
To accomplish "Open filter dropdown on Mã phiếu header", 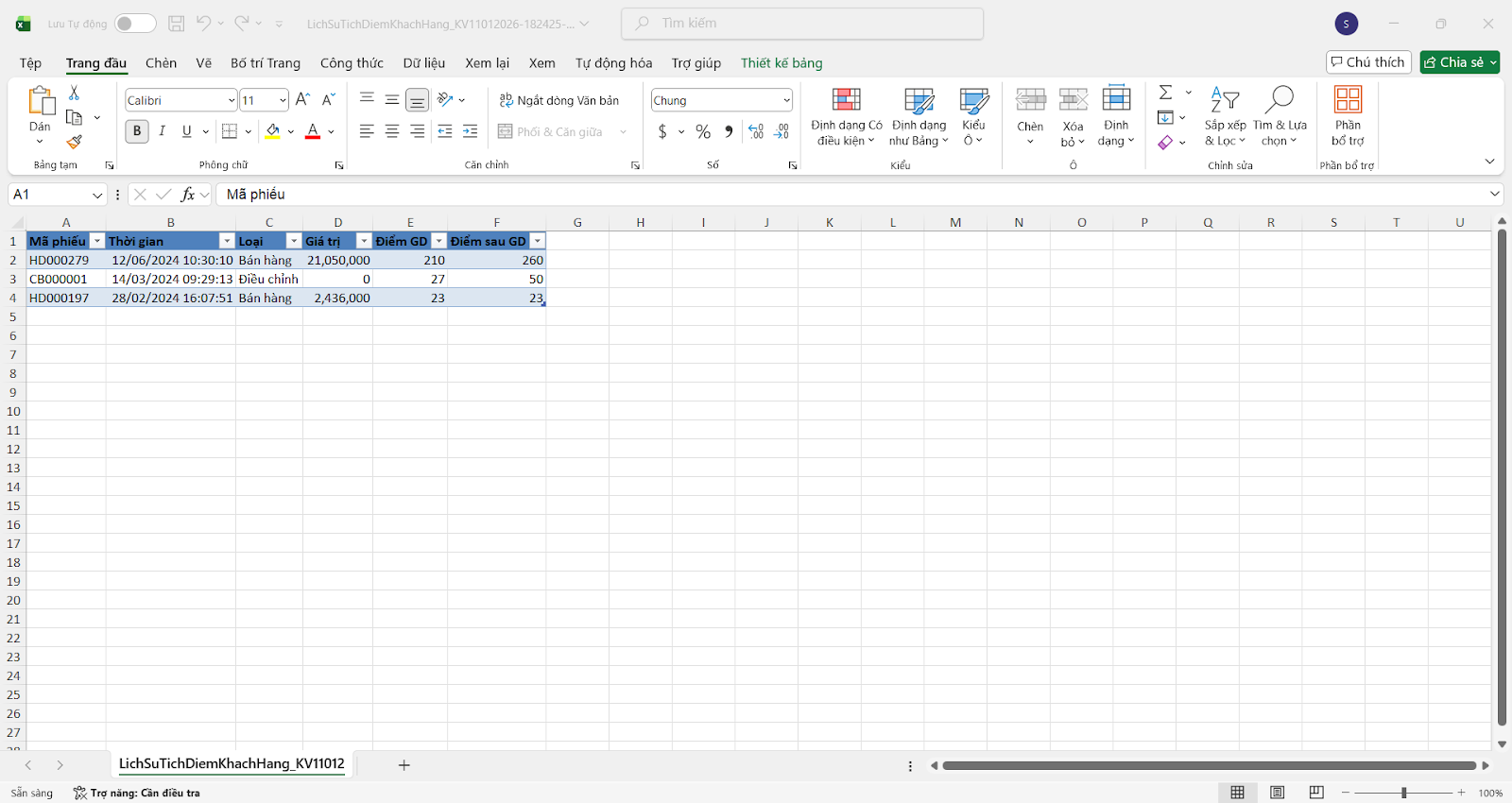I will tap(96, 242).
